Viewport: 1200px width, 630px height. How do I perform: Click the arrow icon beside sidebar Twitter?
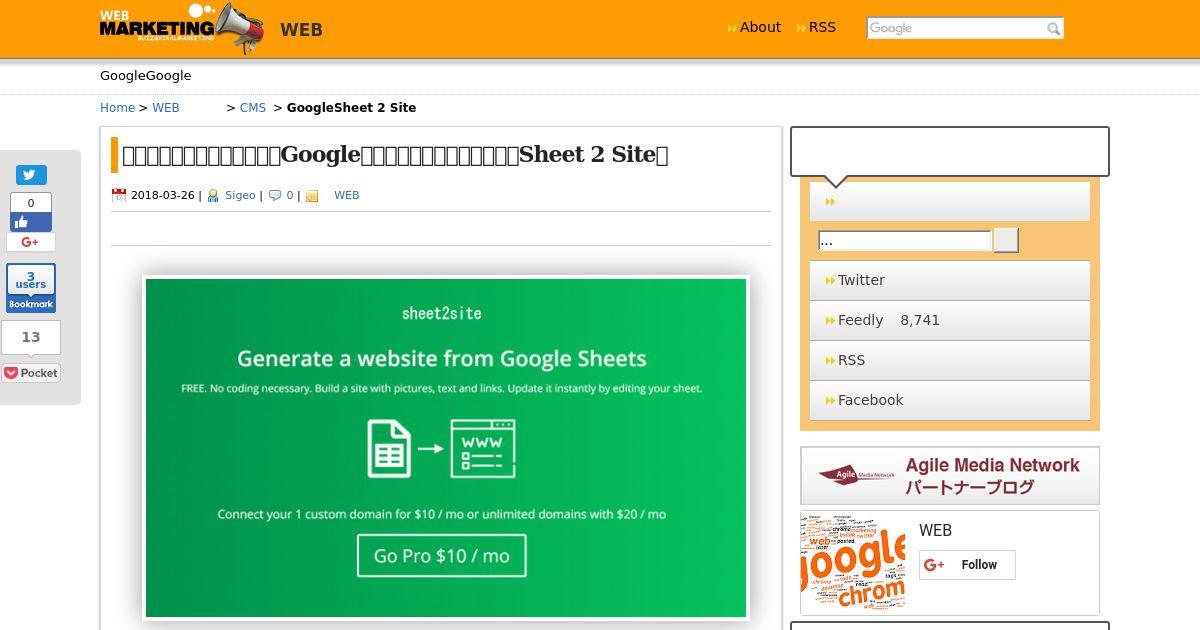(830, 281)
